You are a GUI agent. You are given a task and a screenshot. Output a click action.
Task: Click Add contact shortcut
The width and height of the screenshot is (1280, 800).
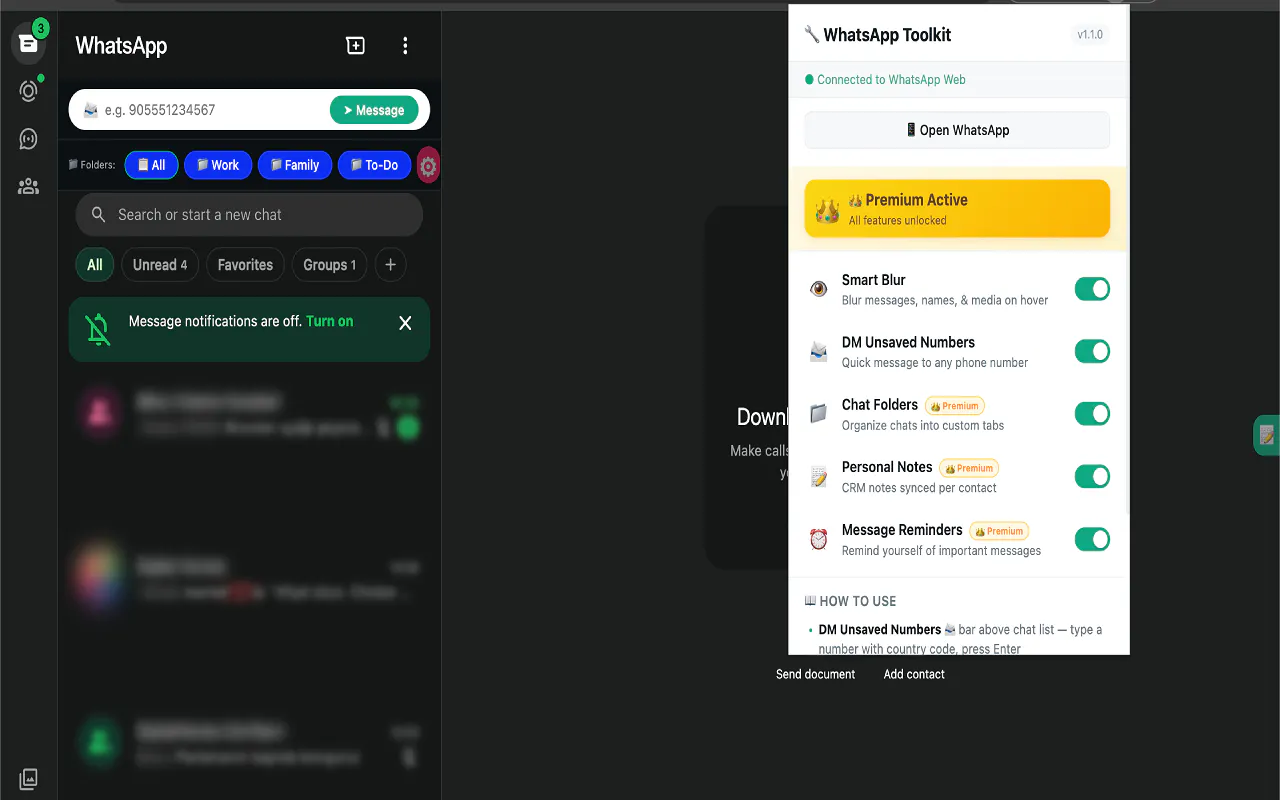pyautogui.click(x=914, y=674)
